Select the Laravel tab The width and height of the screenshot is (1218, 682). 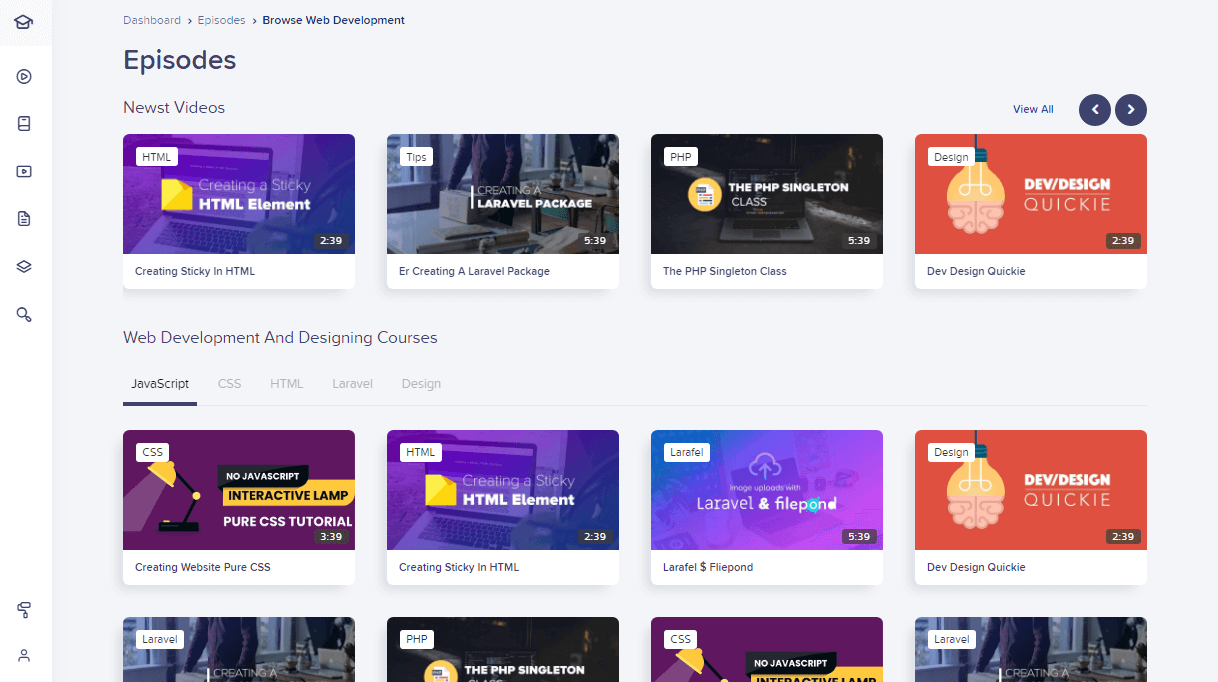(x=352, y=384)
